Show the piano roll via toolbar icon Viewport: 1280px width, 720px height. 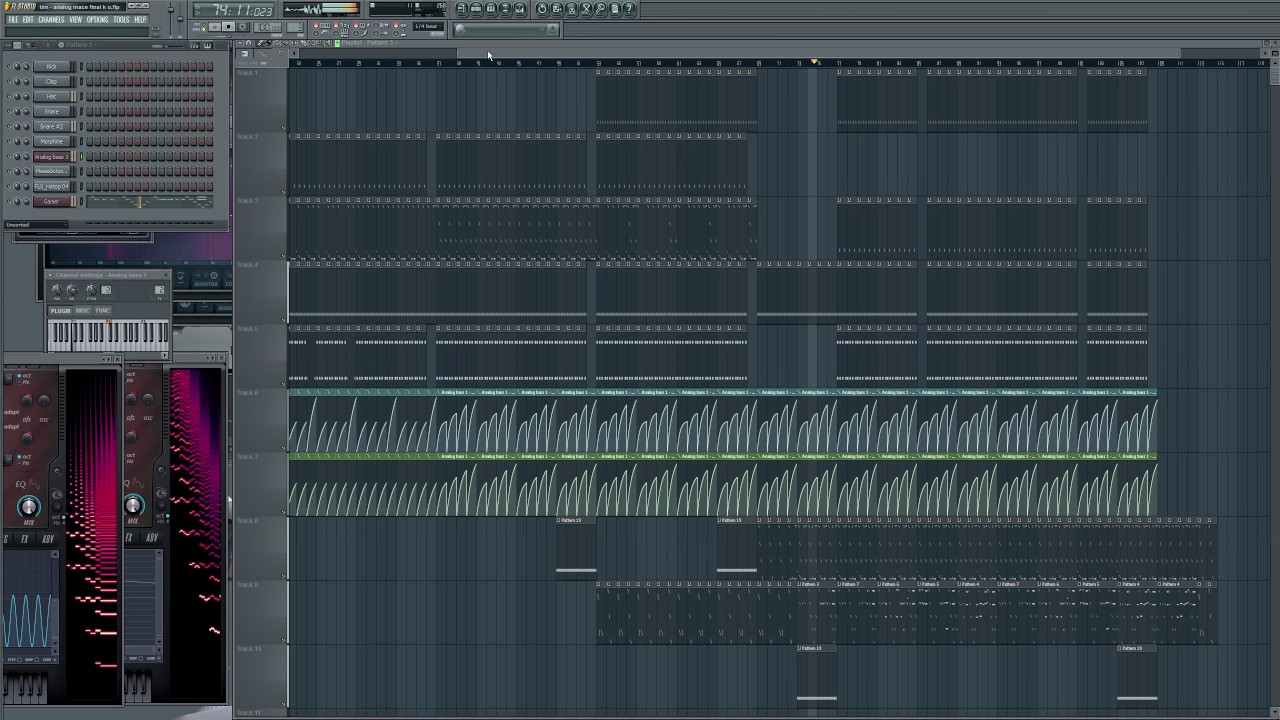point(490,9)
